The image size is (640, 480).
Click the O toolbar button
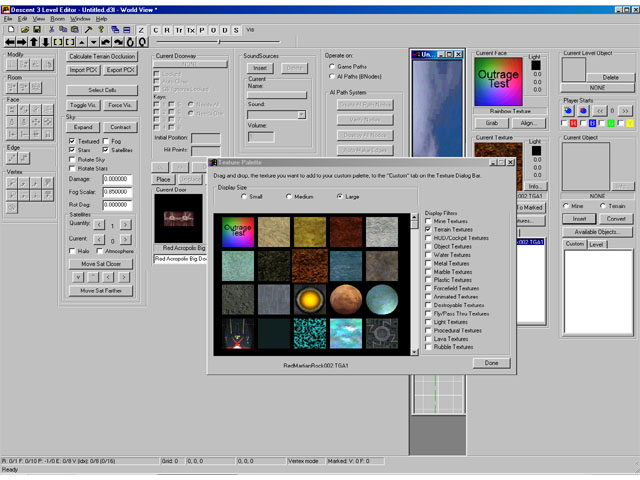click(213, 30)
